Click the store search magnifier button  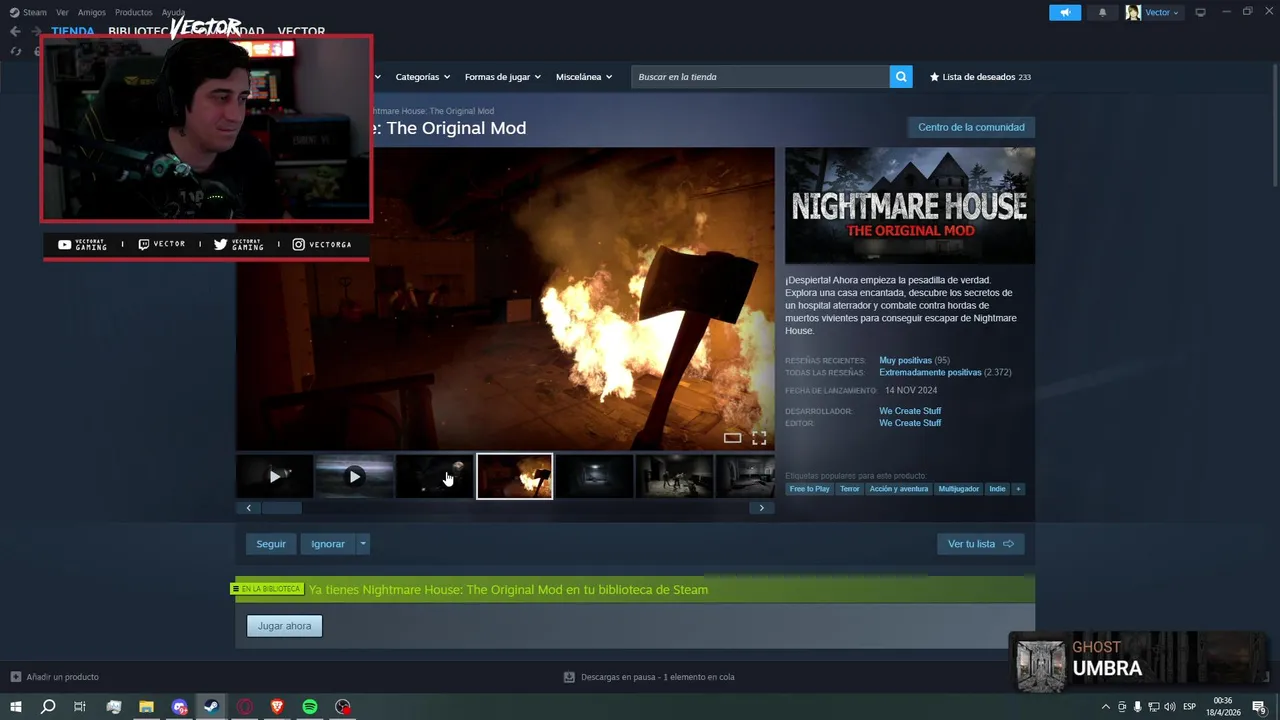pyautogui.click(x=901, y=77)
